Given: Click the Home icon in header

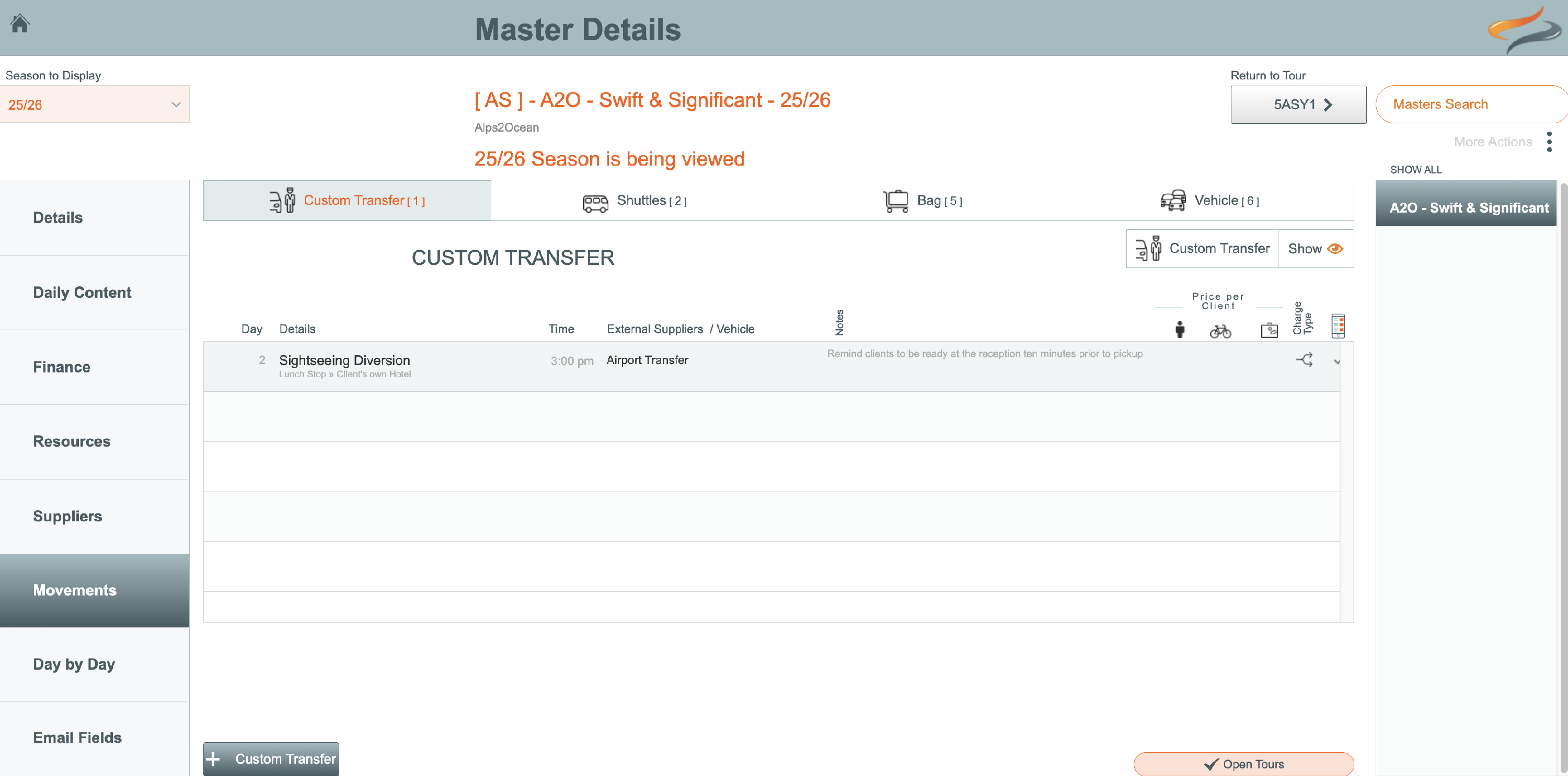Looking at the screenshot, I should tap(20, 23).
